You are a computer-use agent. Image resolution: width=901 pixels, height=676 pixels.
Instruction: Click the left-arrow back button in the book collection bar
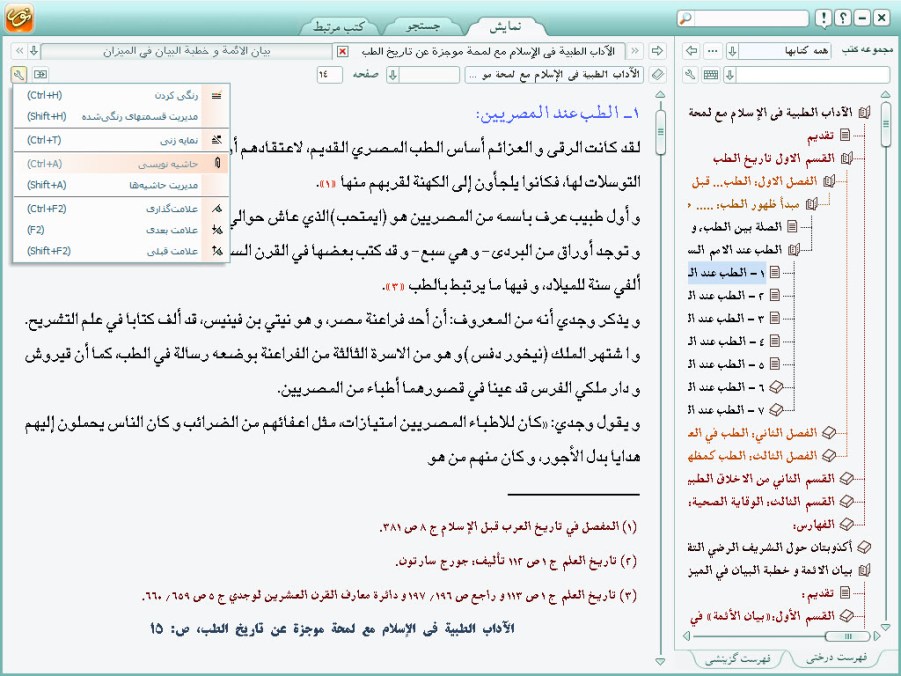(x=691, y=51)
